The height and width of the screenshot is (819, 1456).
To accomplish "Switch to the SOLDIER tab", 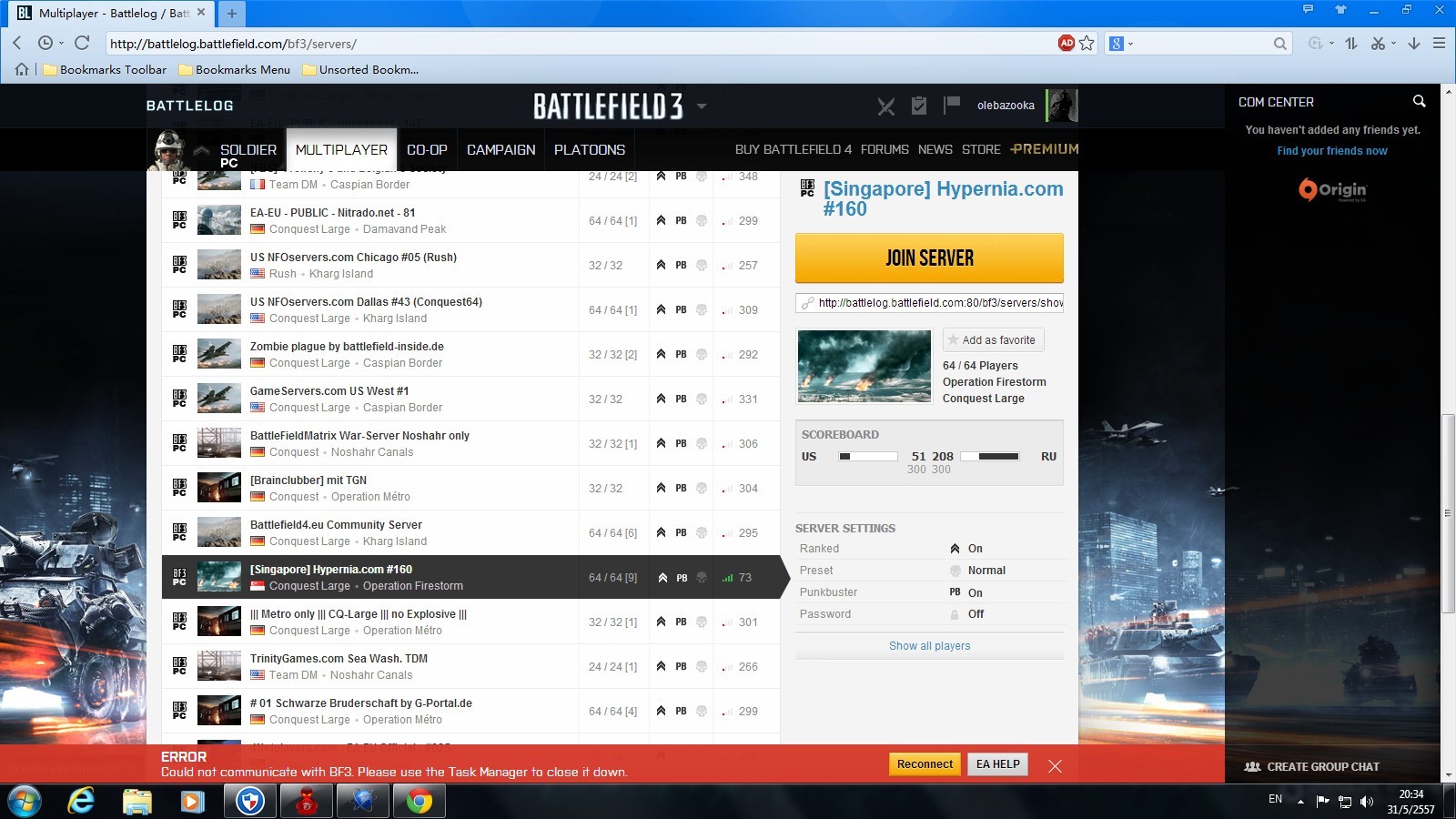I will pyautogui.click(x=248, y=149).
